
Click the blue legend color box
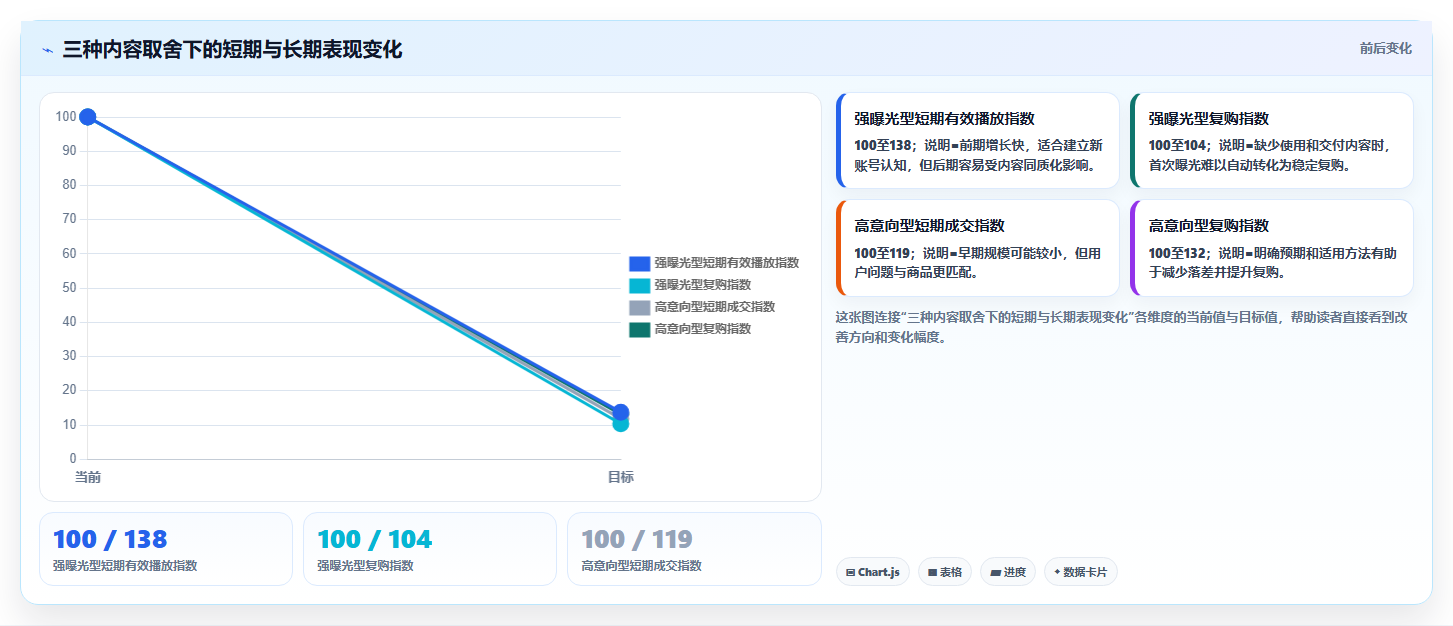tap(640, 264)
